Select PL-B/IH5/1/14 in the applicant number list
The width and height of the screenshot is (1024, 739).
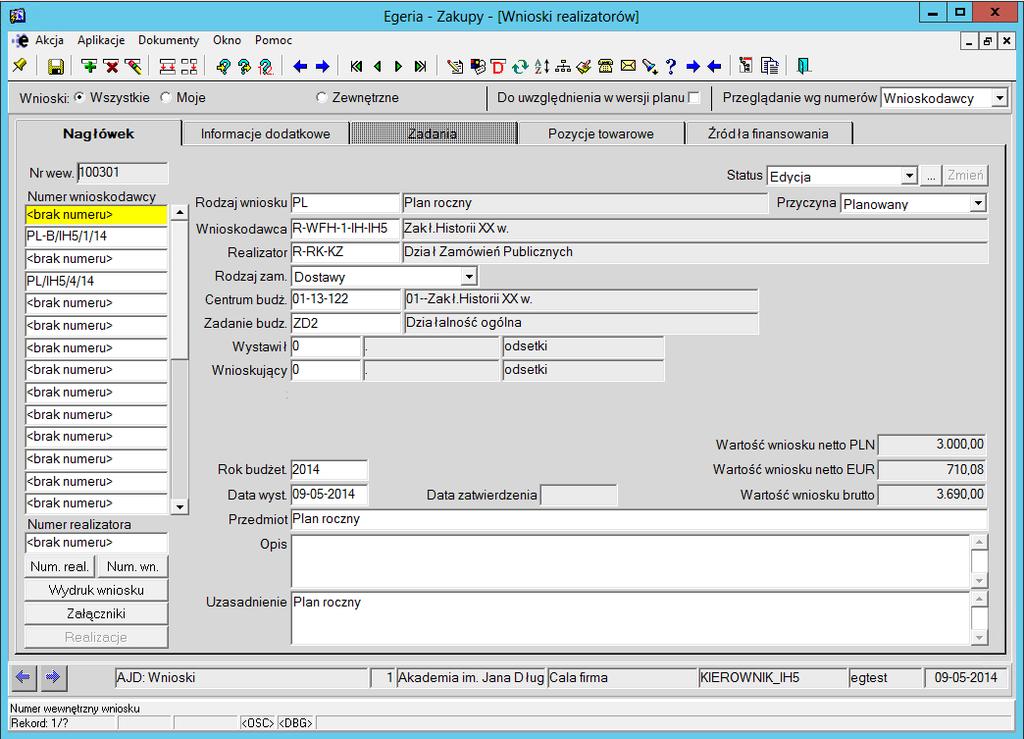tap(96, 236)
